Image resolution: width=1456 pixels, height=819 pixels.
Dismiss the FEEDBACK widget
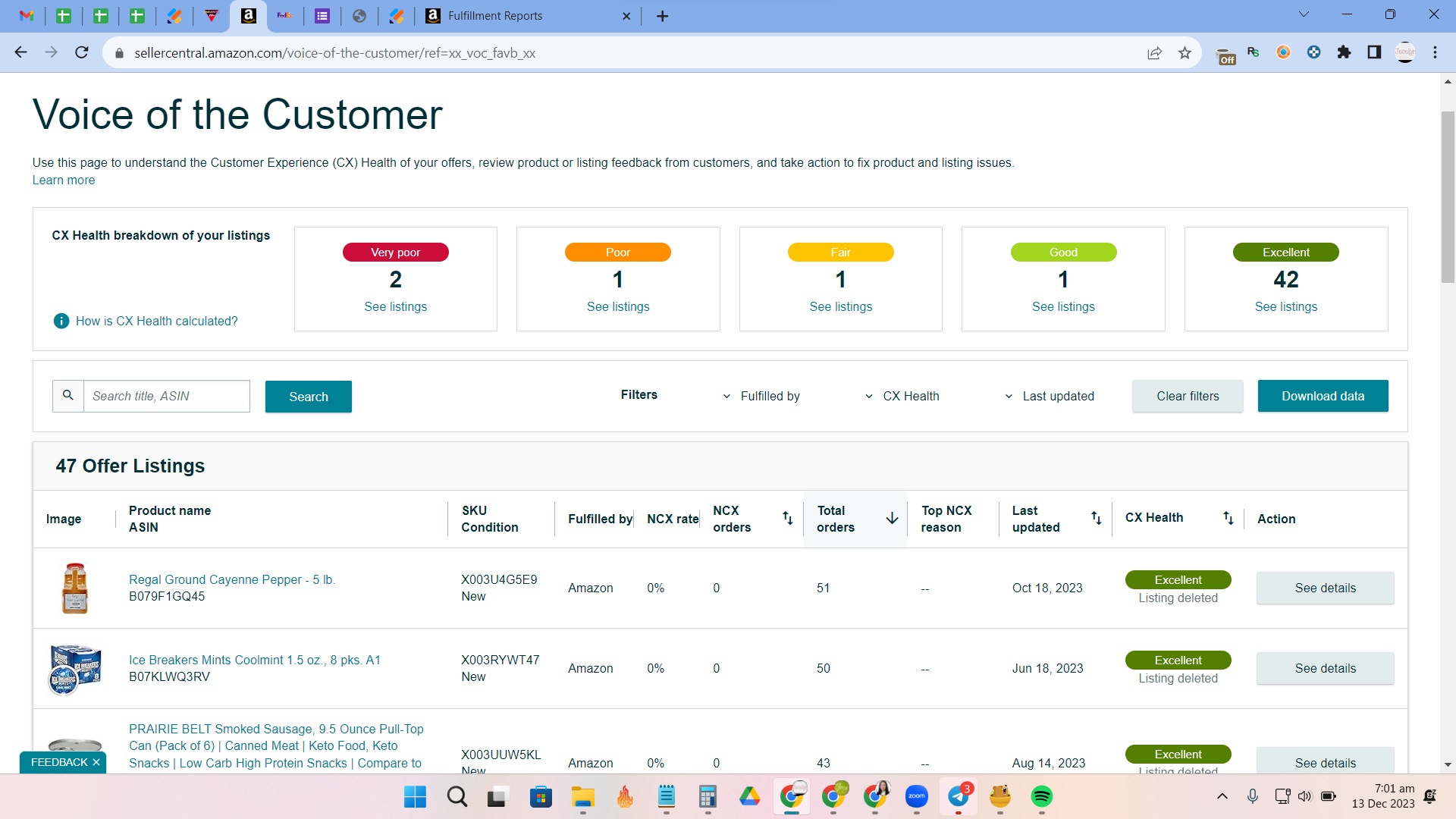pos(96,762)
